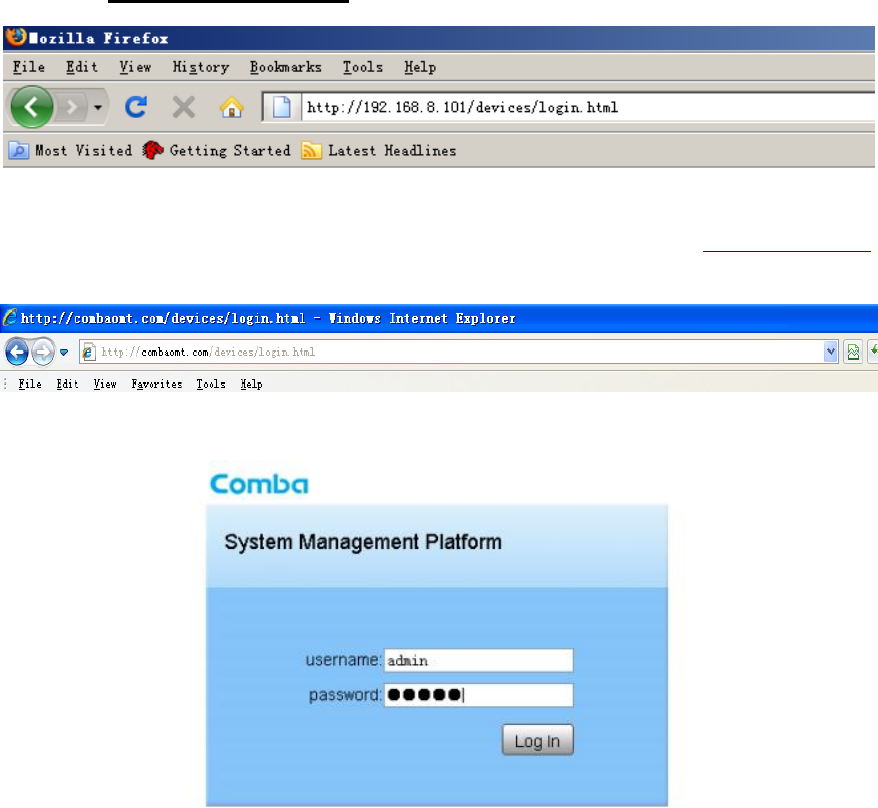Screen dimensions: 878x808
Task: Open Firefox File menu
Action: 29,67
